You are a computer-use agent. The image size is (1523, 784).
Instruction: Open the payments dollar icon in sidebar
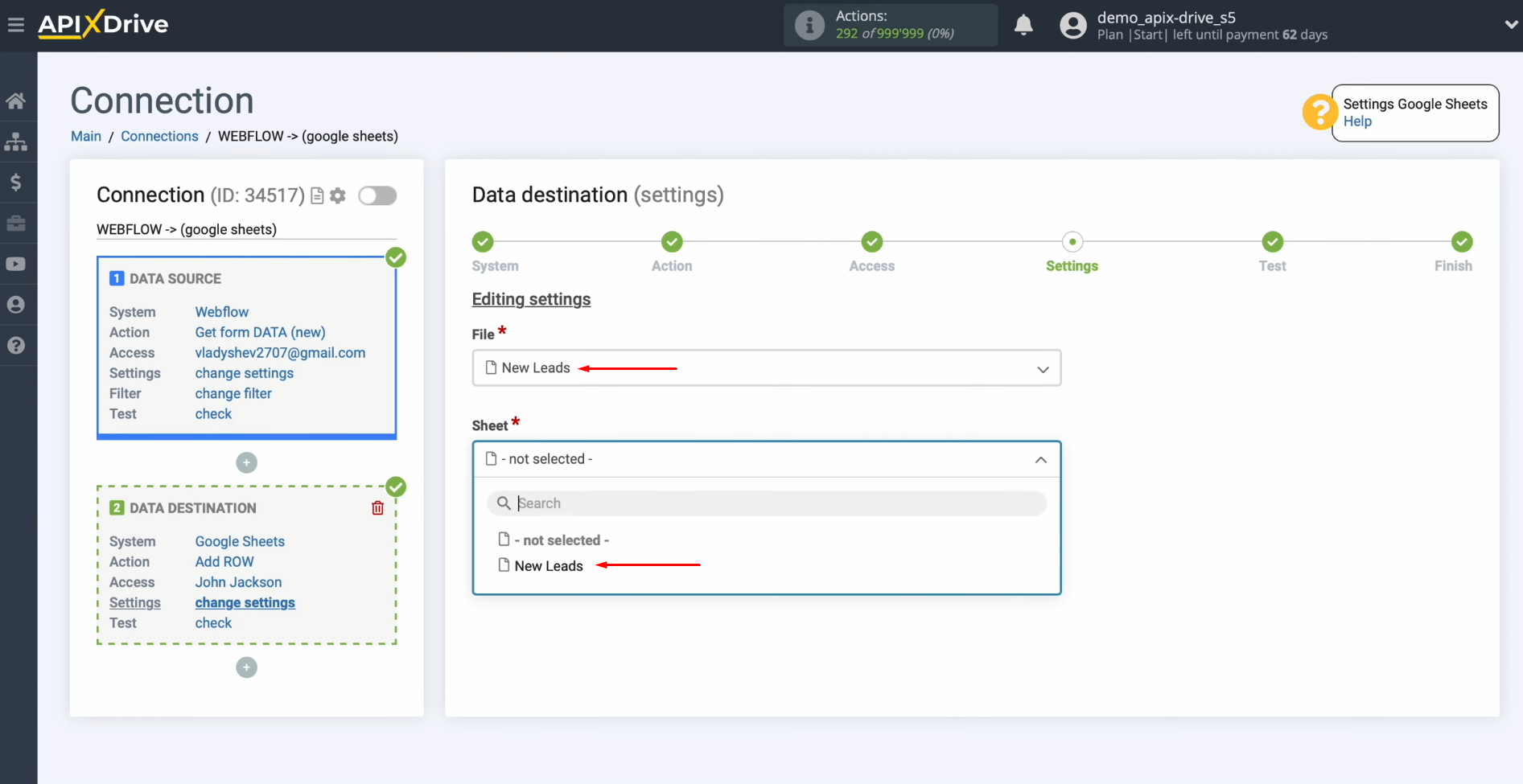(x=17, y=182)
